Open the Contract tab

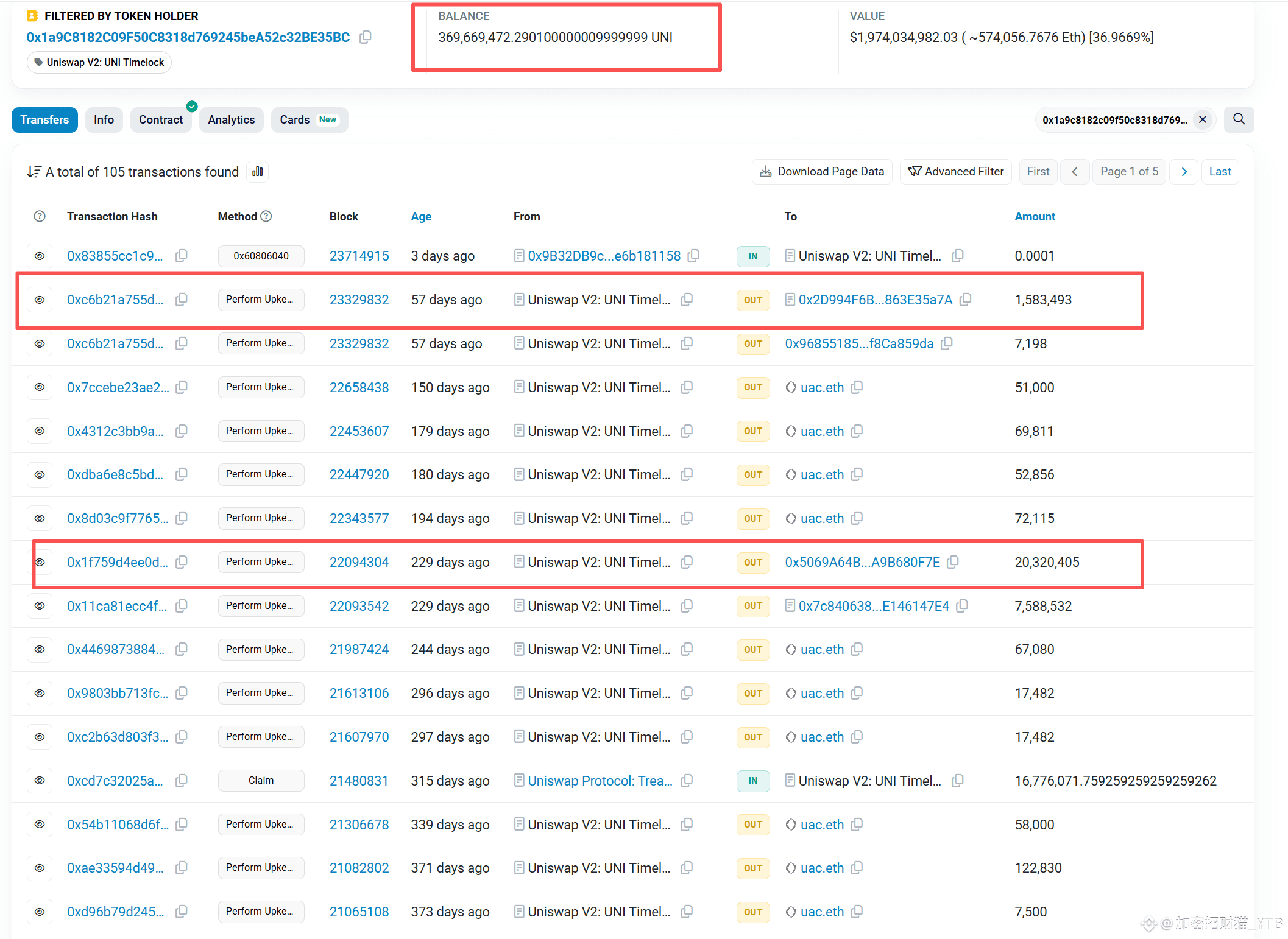[x=160, y=120]
